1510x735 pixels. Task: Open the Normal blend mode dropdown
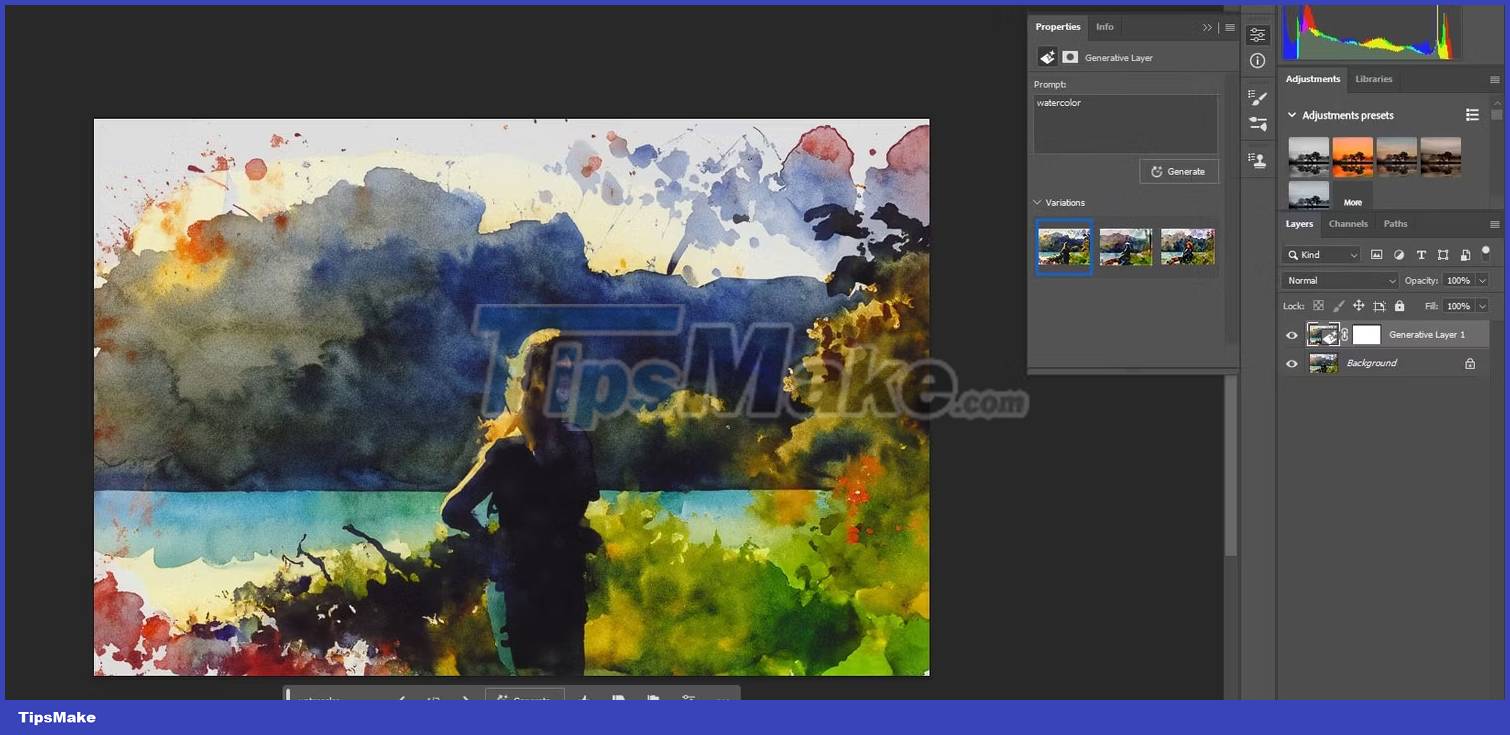(1340, 280)
